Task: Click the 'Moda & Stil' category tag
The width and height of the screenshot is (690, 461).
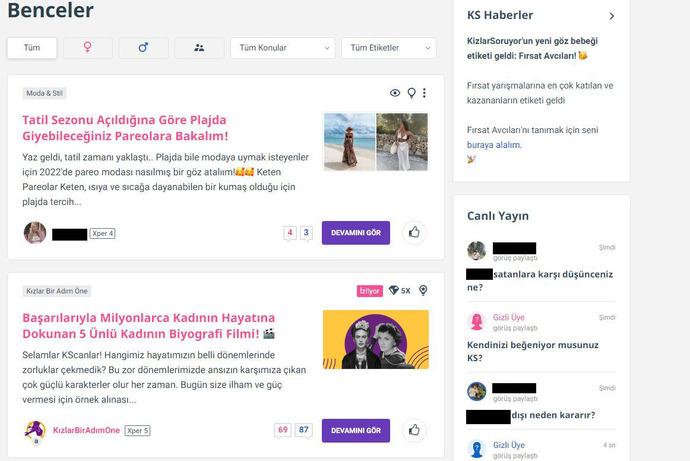Action: [x=44, y=93]
